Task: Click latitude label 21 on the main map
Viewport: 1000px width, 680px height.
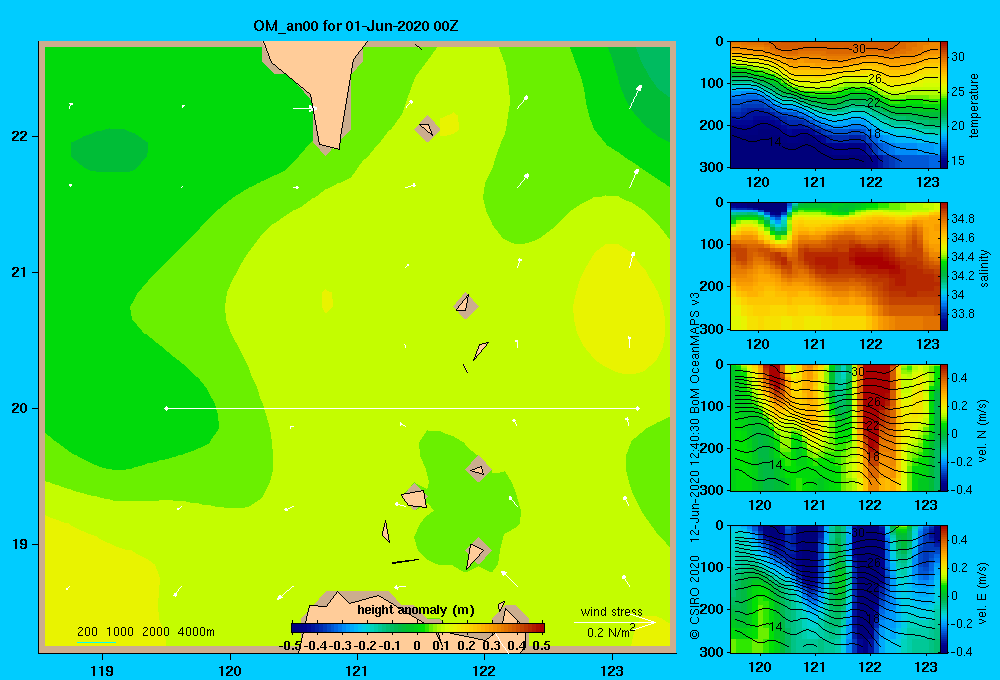Action: point(20,272)
